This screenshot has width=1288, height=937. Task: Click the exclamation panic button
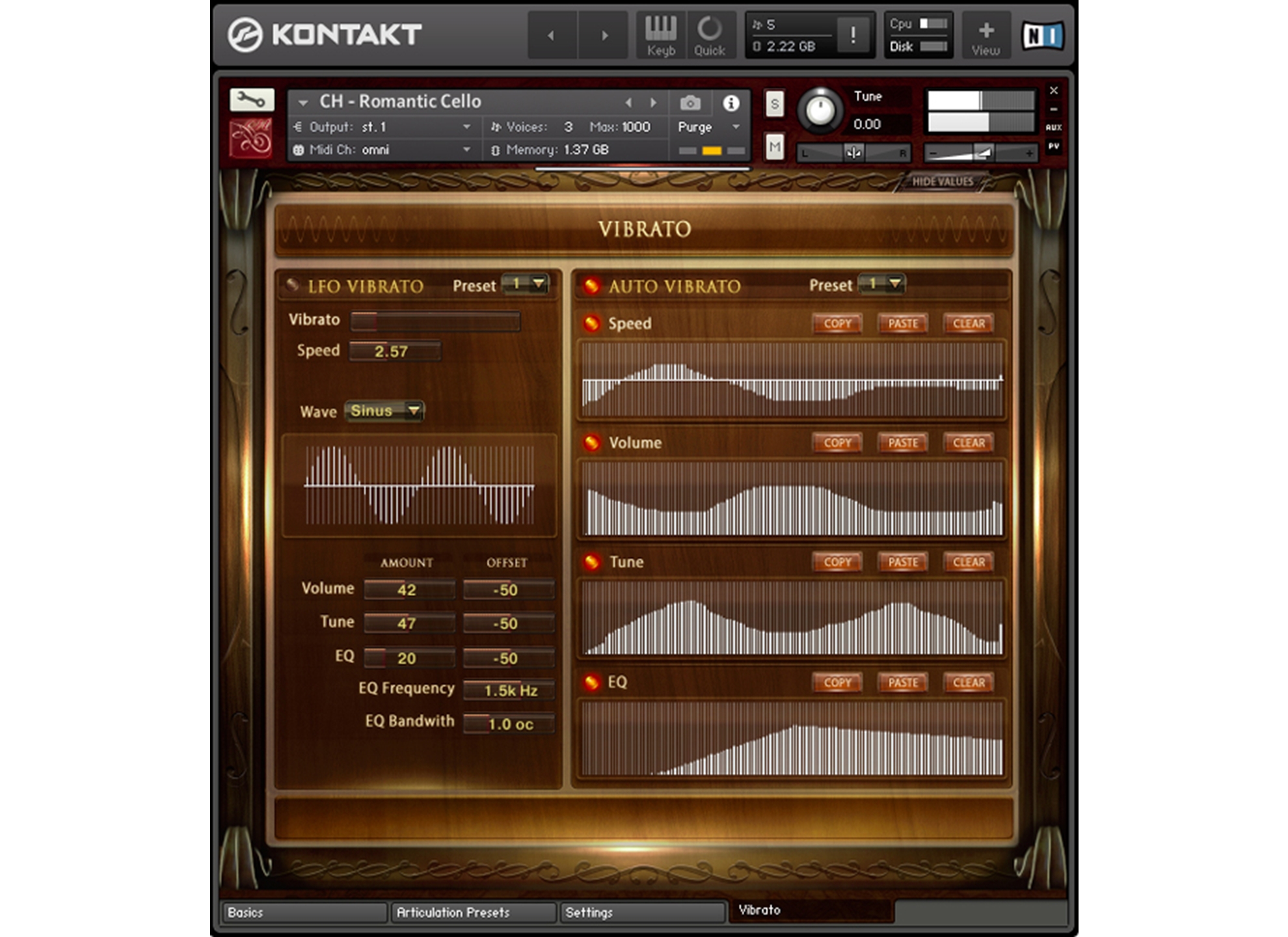pos(853,35)
